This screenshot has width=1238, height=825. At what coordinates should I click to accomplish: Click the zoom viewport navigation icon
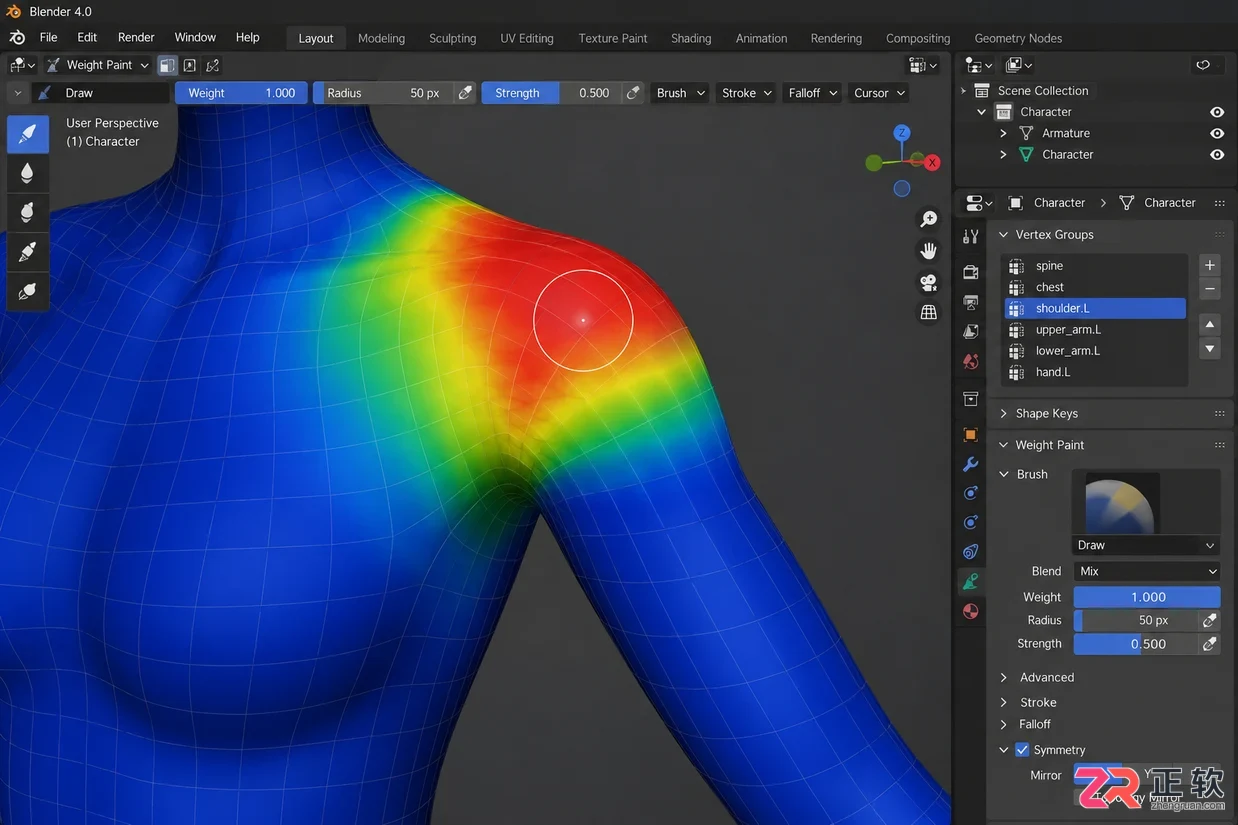click(x=929, y=219)
